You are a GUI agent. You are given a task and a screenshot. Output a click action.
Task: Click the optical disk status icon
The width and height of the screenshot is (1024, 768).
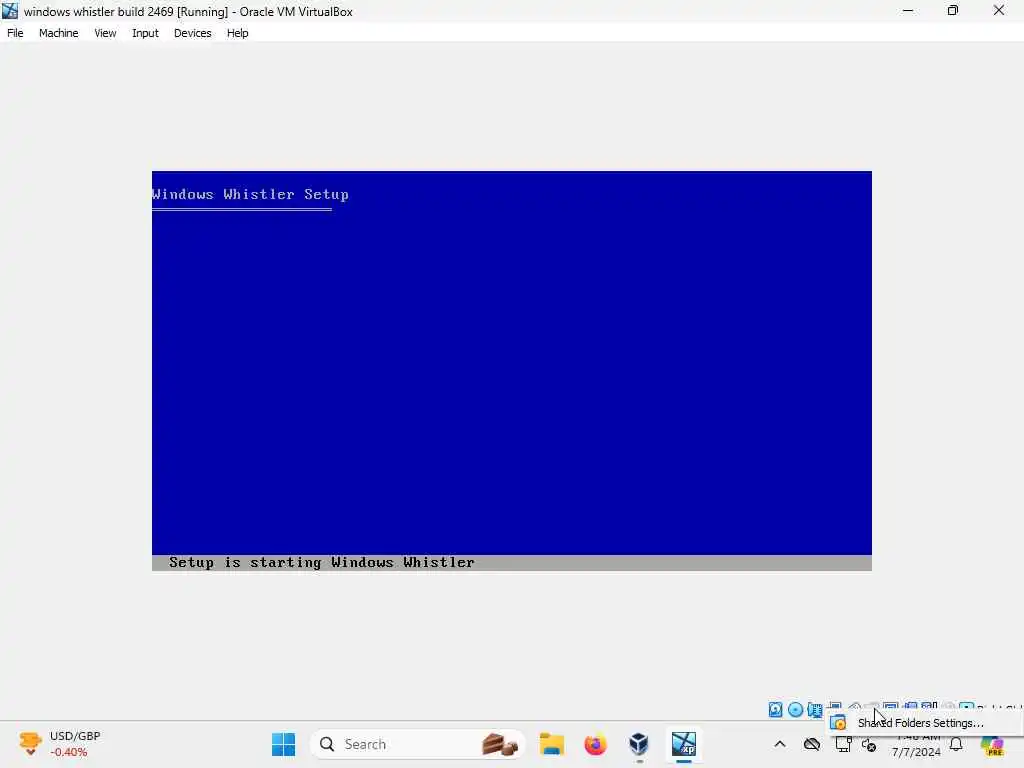pyautogui.click(x=795, y=710)
